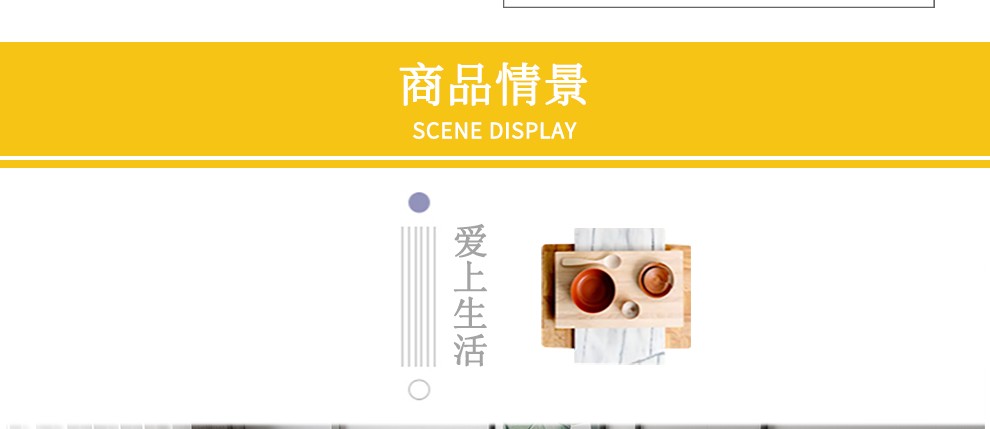Click the marble slab above the tray
The image size is (990, 429).
619,239
